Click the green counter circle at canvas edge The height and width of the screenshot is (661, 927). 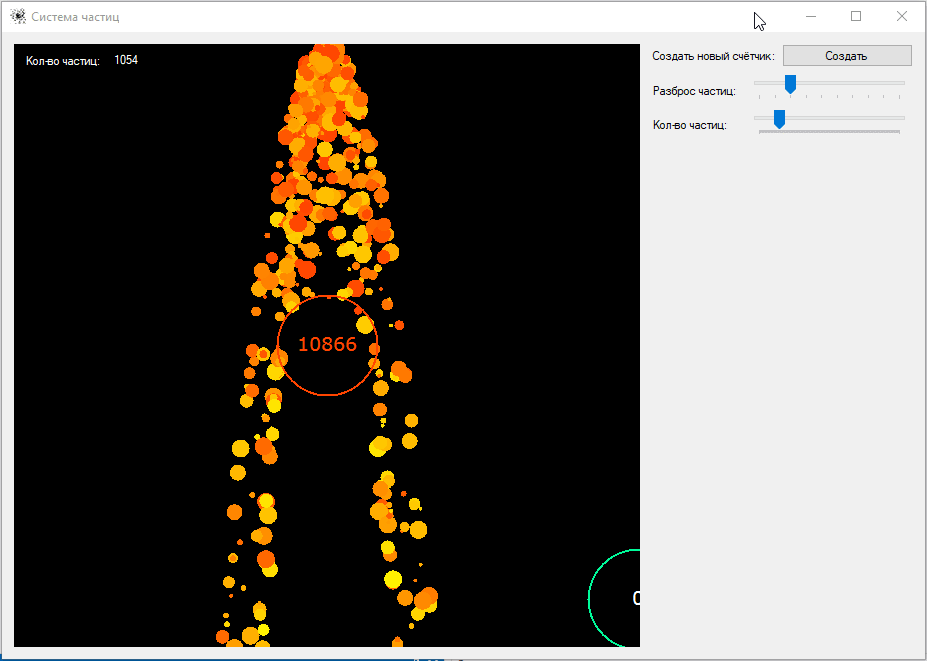(x=612, y=598)
